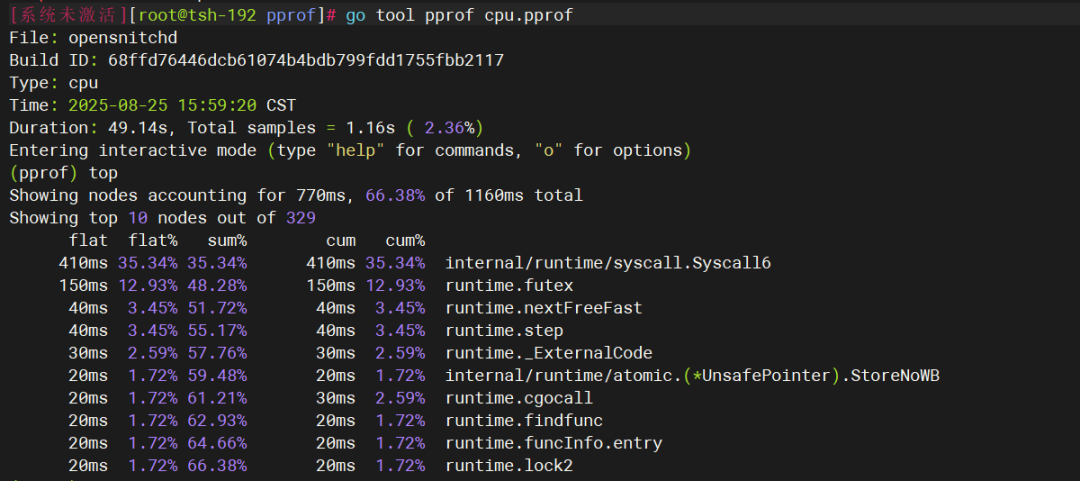Click sum% '51.72%' in nextFreeFast row
Screen dimensions: 1080x481
(217, 308)
